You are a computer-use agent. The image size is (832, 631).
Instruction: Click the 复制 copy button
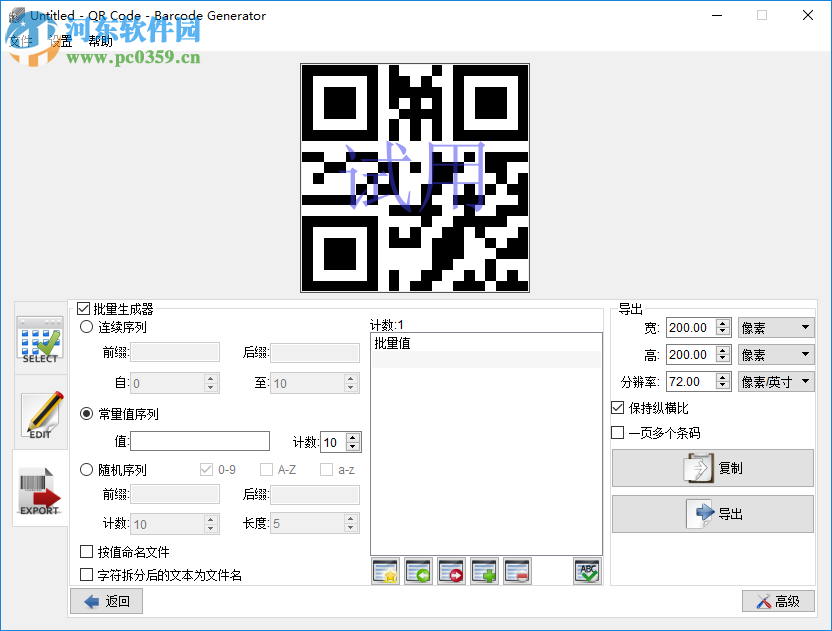click(711, 468)
